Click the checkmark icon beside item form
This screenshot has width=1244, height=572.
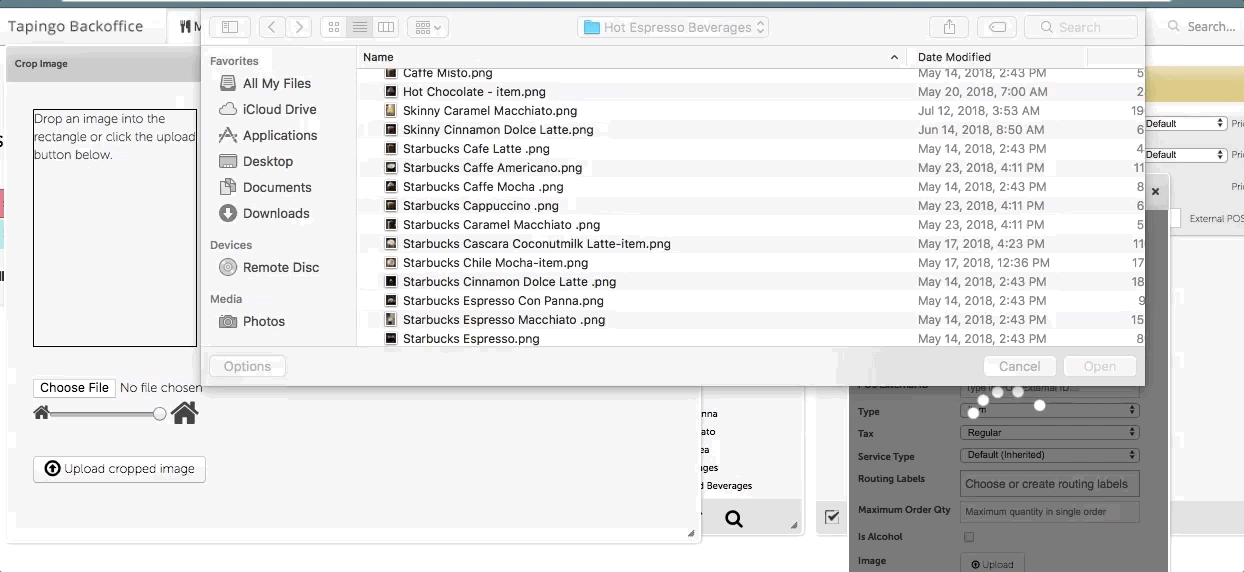click(x=832, y=517)
